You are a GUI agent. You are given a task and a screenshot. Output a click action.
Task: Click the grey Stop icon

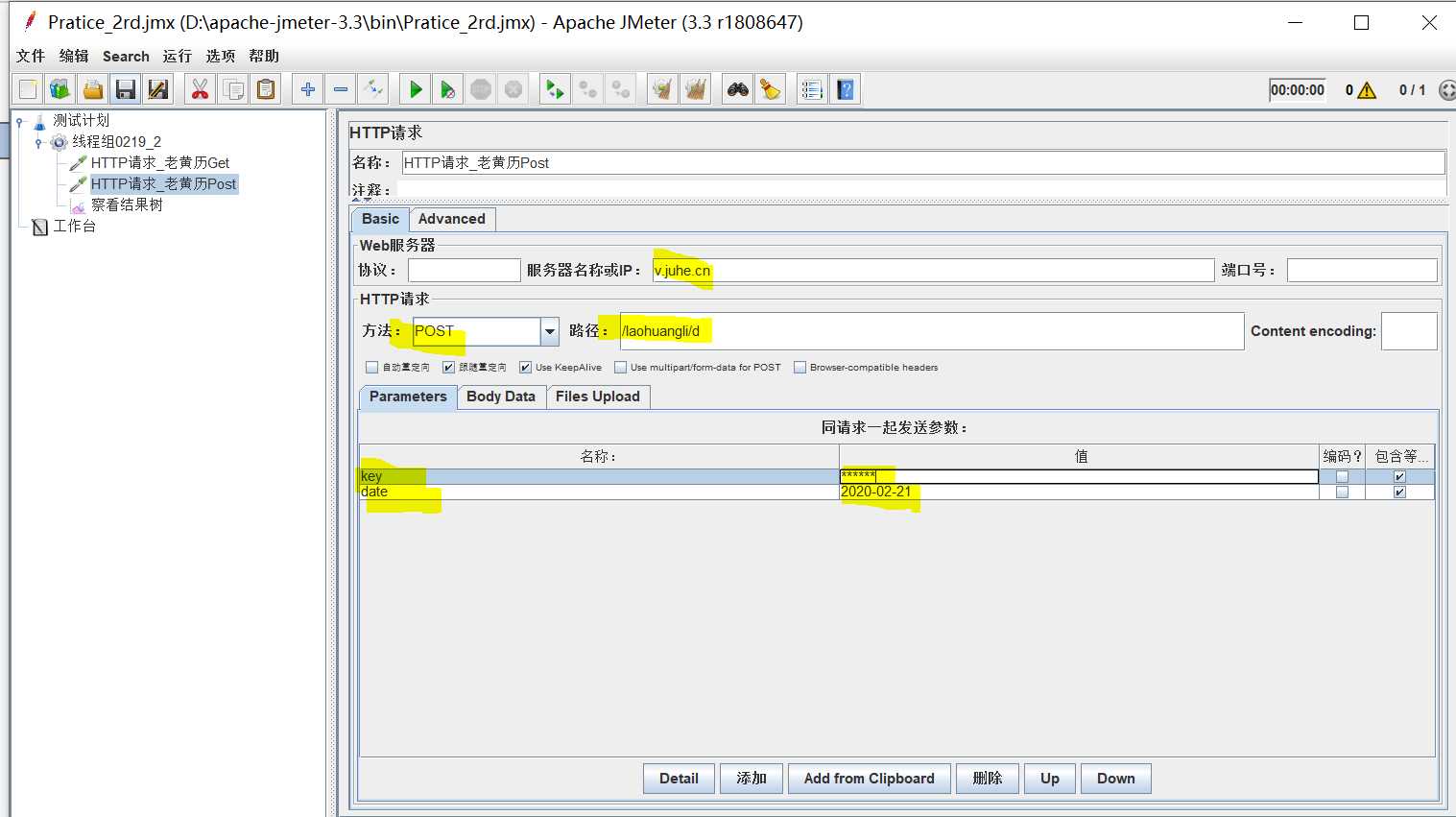pos(480,89)
